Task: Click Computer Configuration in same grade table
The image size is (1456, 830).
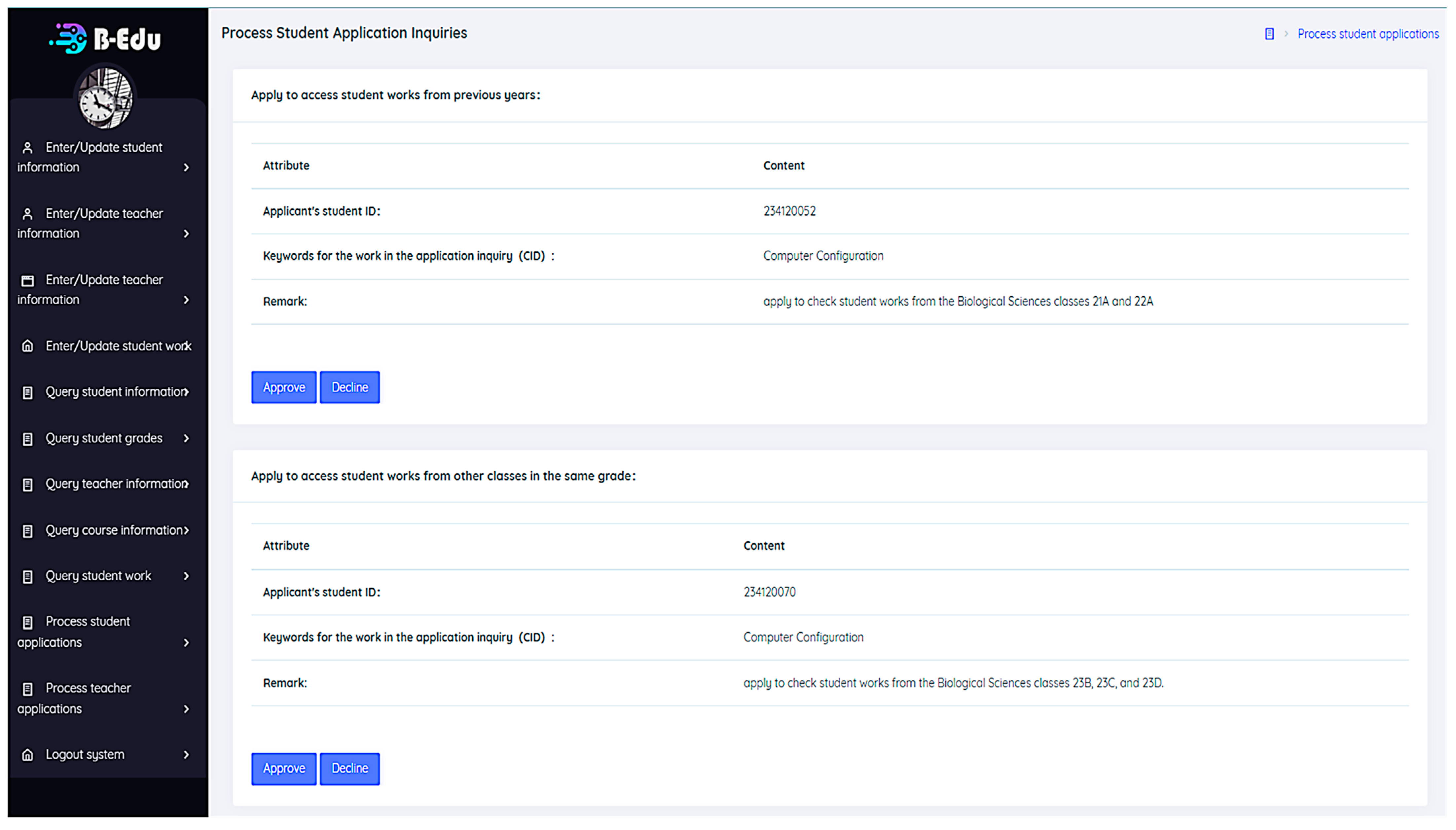Action: click(x=803, y=637)
